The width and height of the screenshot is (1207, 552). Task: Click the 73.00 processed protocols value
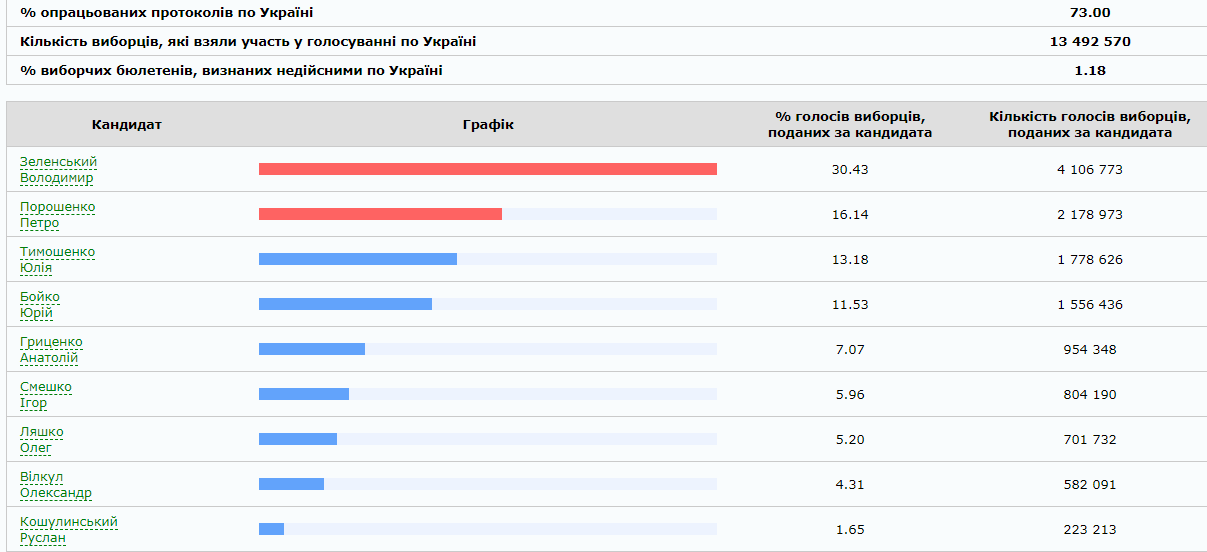tap(1090, 13)
